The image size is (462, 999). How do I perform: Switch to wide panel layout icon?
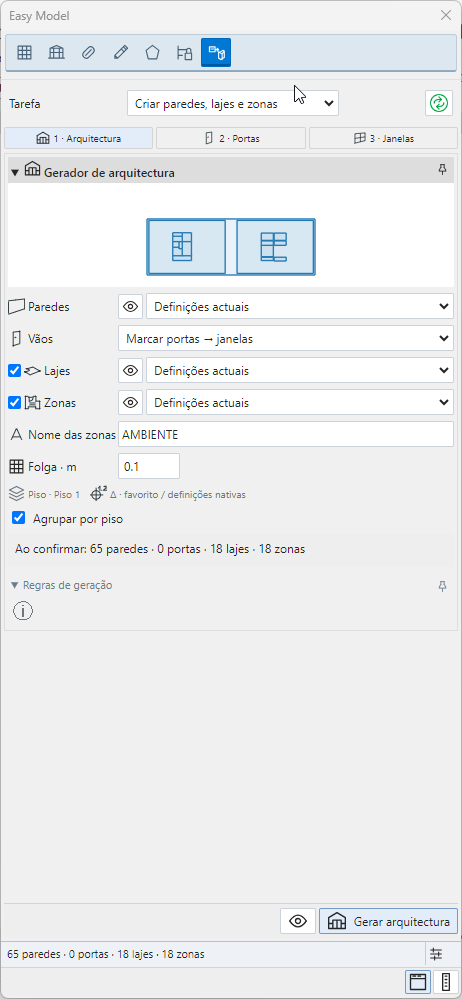pyautogui.click(x=418, y=982)
